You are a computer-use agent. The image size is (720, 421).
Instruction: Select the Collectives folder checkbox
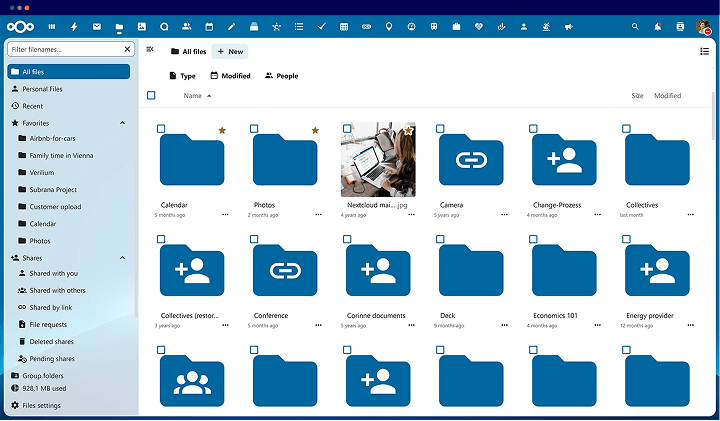click(x=626, y=129)
